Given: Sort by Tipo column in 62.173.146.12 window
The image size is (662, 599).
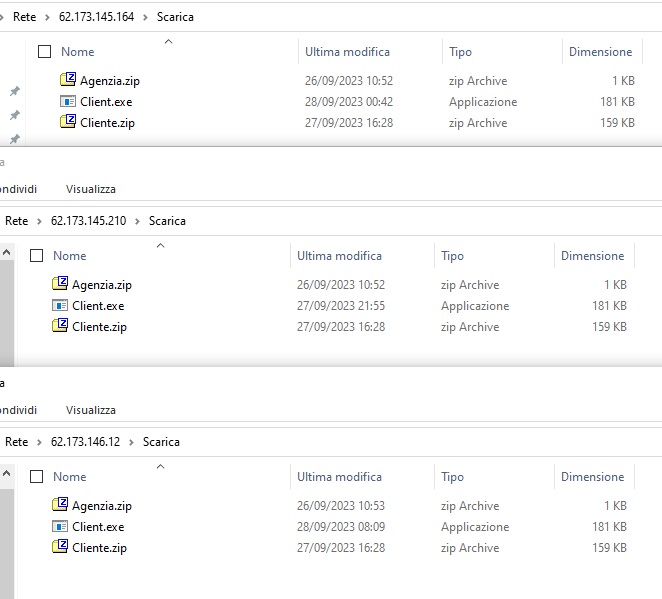Looking at the screenshot, I should (452, 477).
